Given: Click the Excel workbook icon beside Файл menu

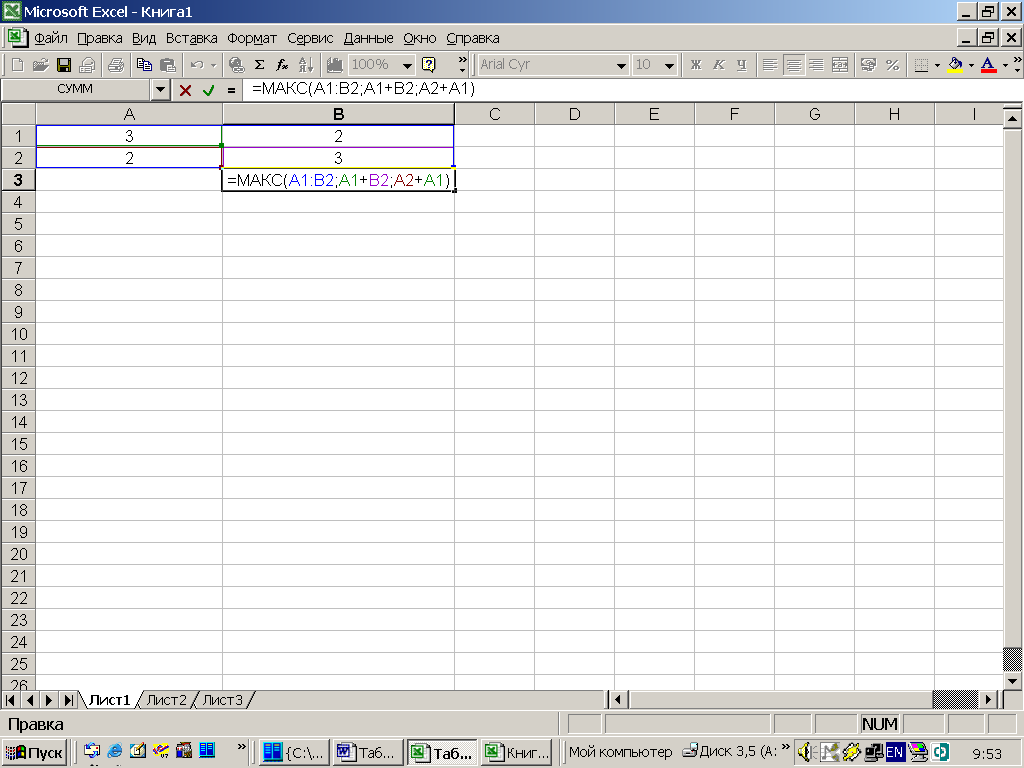Looking at the screenshot, I should pos(17,38).
